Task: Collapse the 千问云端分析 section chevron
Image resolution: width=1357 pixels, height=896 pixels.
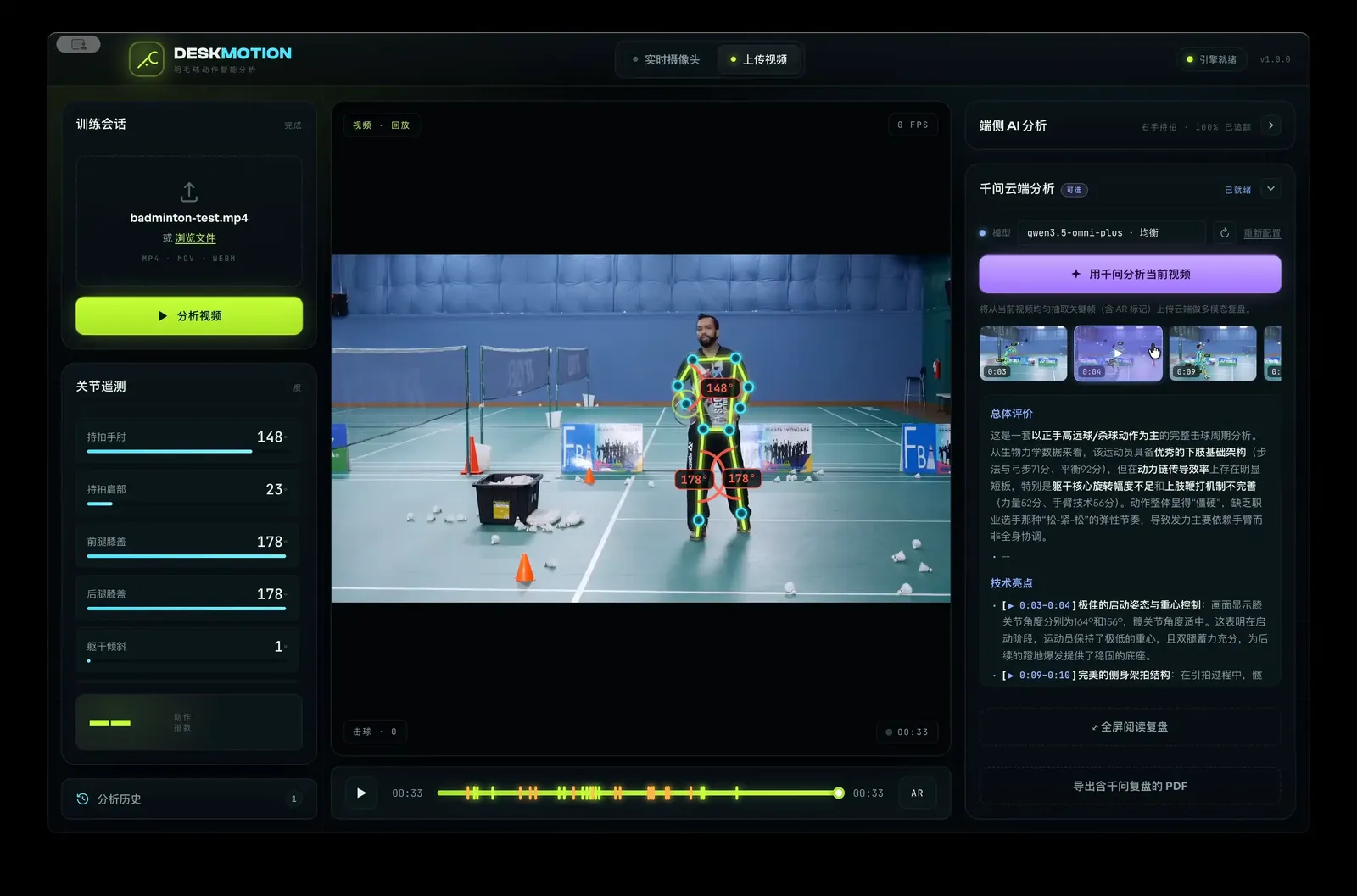Action: click(x=1270, y=189)
